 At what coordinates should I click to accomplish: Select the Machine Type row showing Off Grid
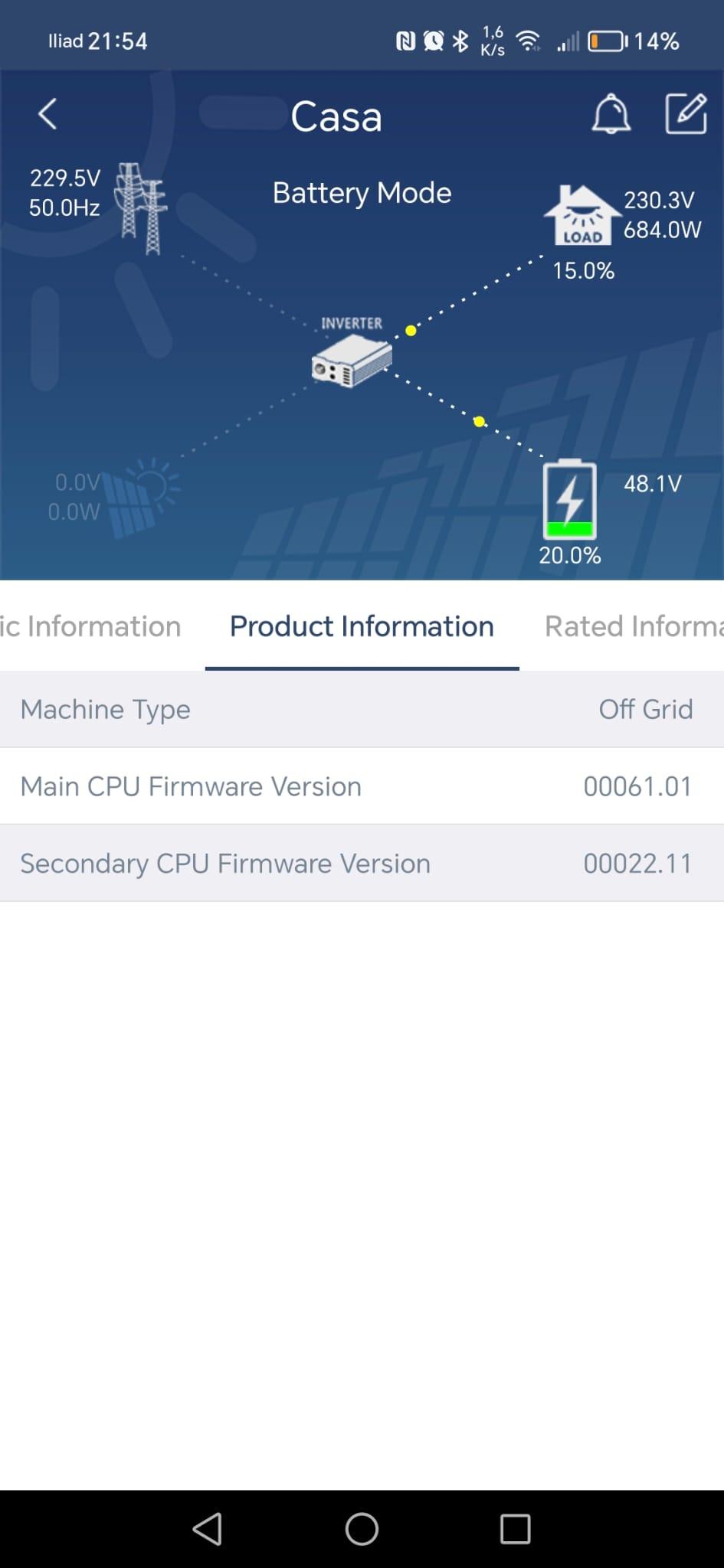tap(362, 710)
